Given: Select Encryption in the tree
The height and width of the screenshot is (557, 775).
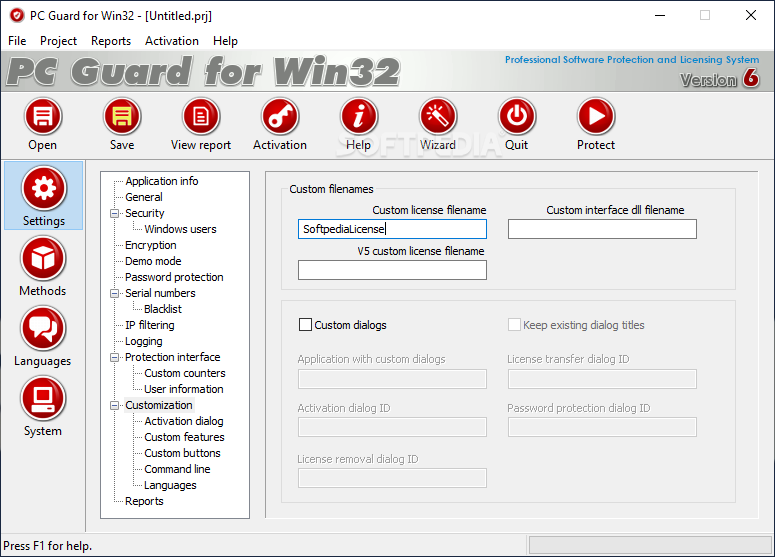Looking at the screenshot, I should pyautogui.click(x=151, y=245).
